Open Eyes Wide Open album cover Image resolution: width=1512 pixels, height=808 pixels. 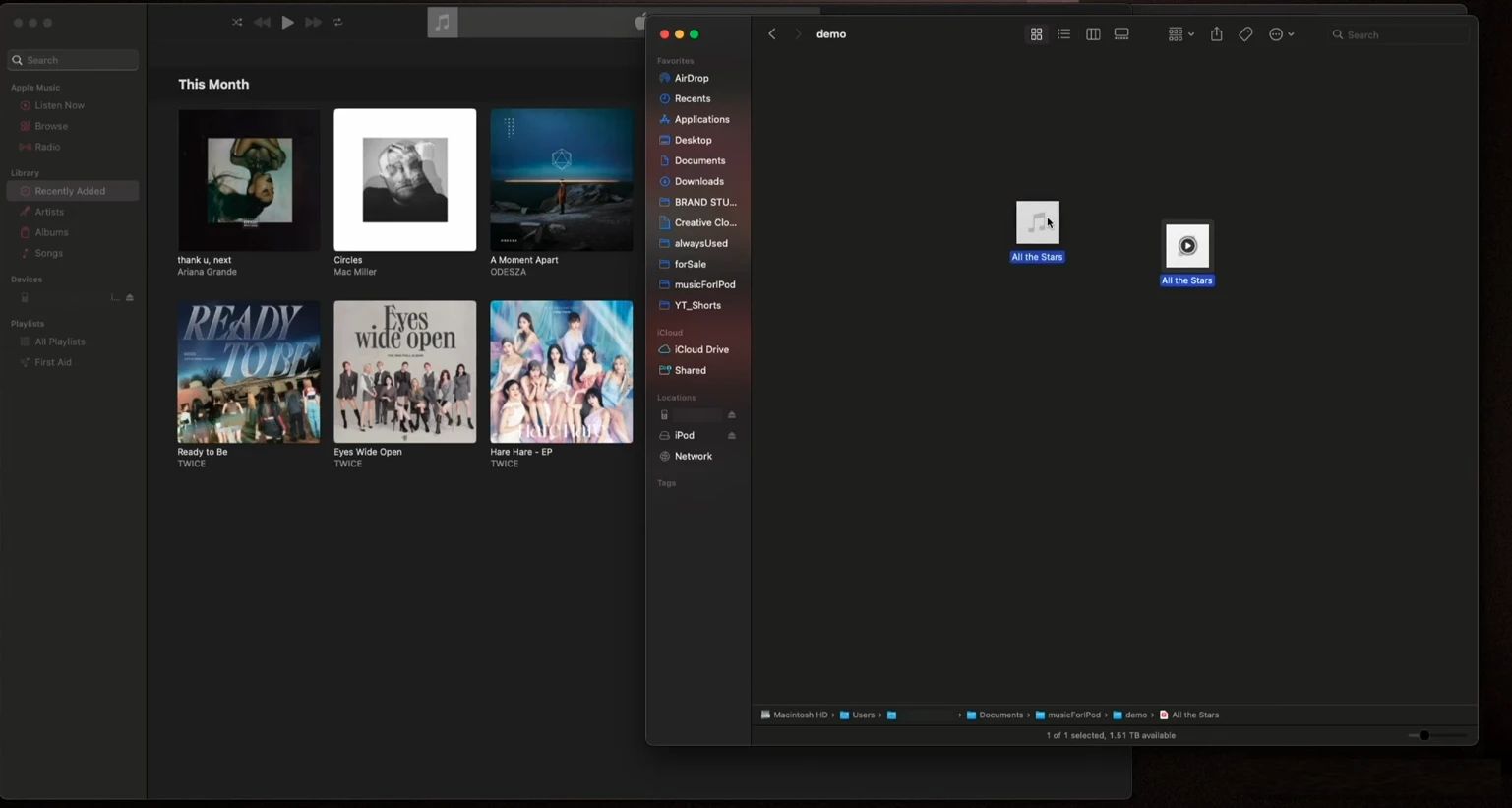pyautogui.click(x=405, y=372)
